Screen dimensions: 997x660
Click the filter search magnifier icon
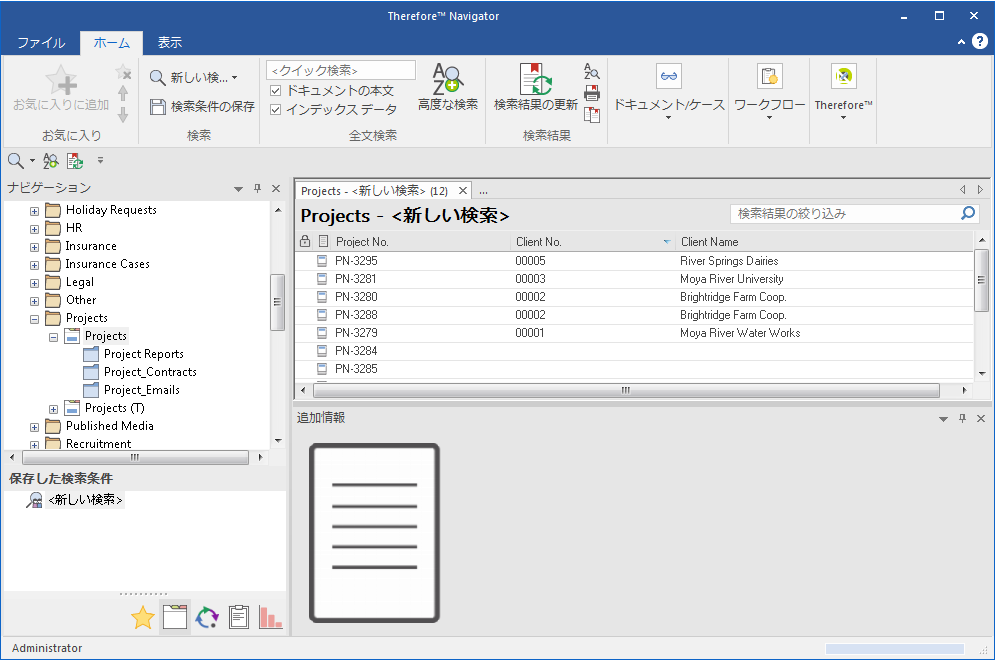click(x=968, y=214)
